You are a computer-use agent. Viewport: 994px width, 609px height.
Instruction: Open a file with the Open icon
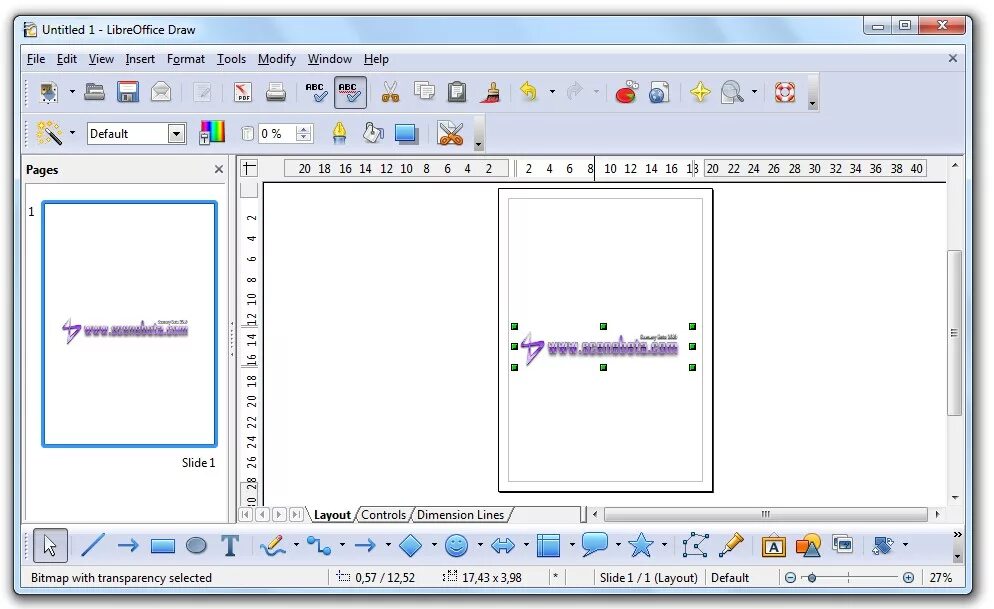click(94, 93)
